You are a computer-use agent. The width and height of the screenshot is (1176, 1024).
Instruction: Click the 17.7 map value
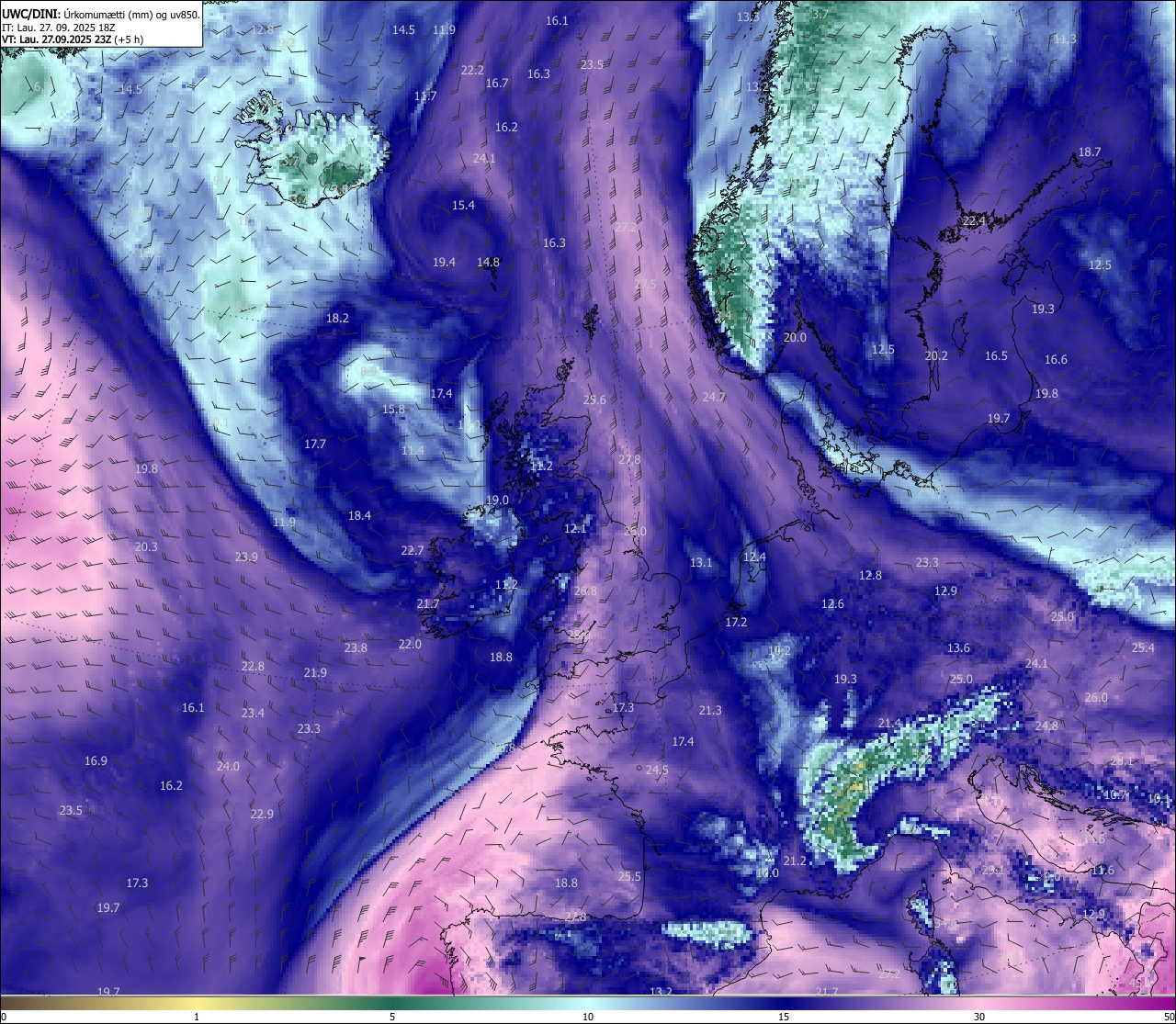click(315, 444)
